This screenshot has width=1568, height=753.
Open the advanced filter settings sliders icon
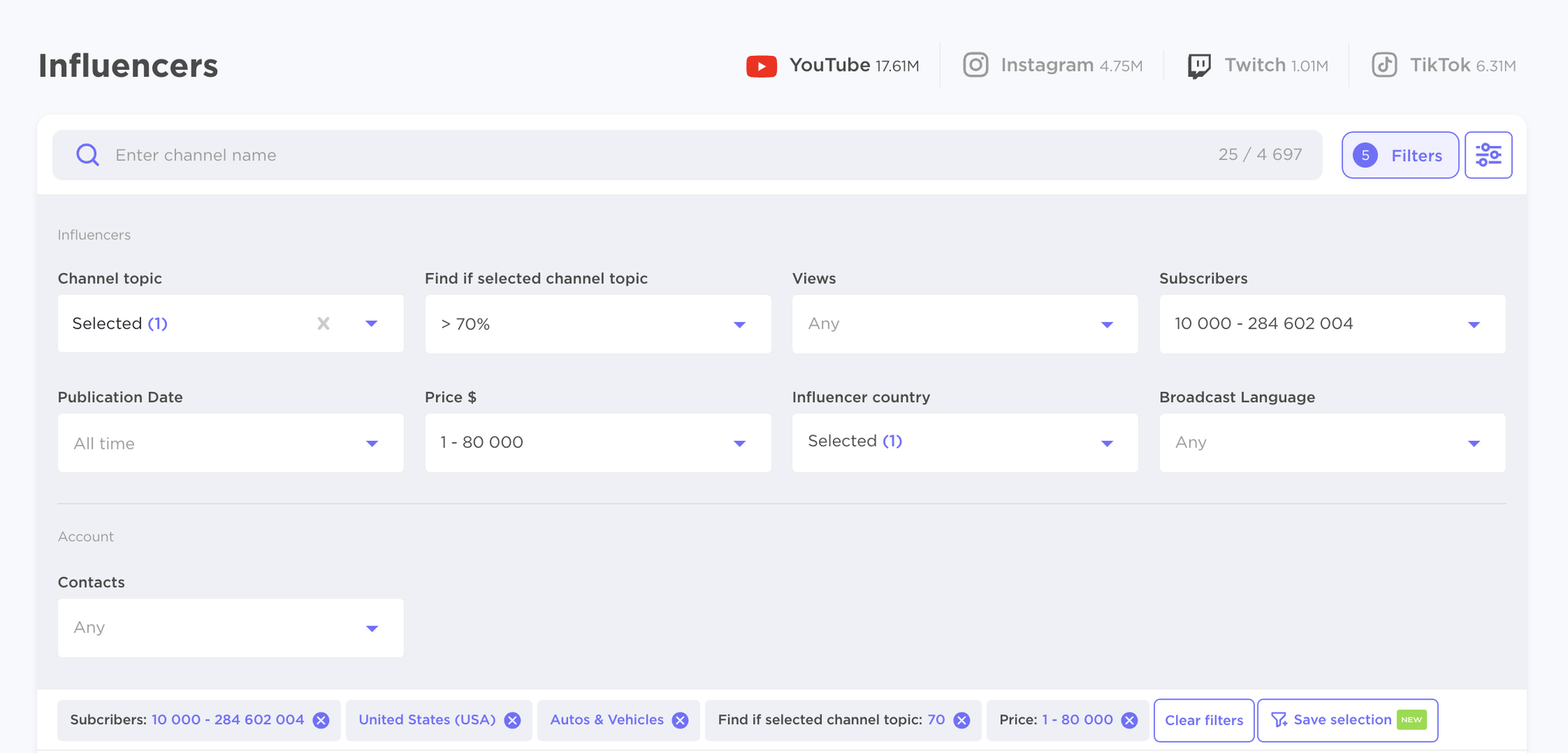tap(1488, 155)
